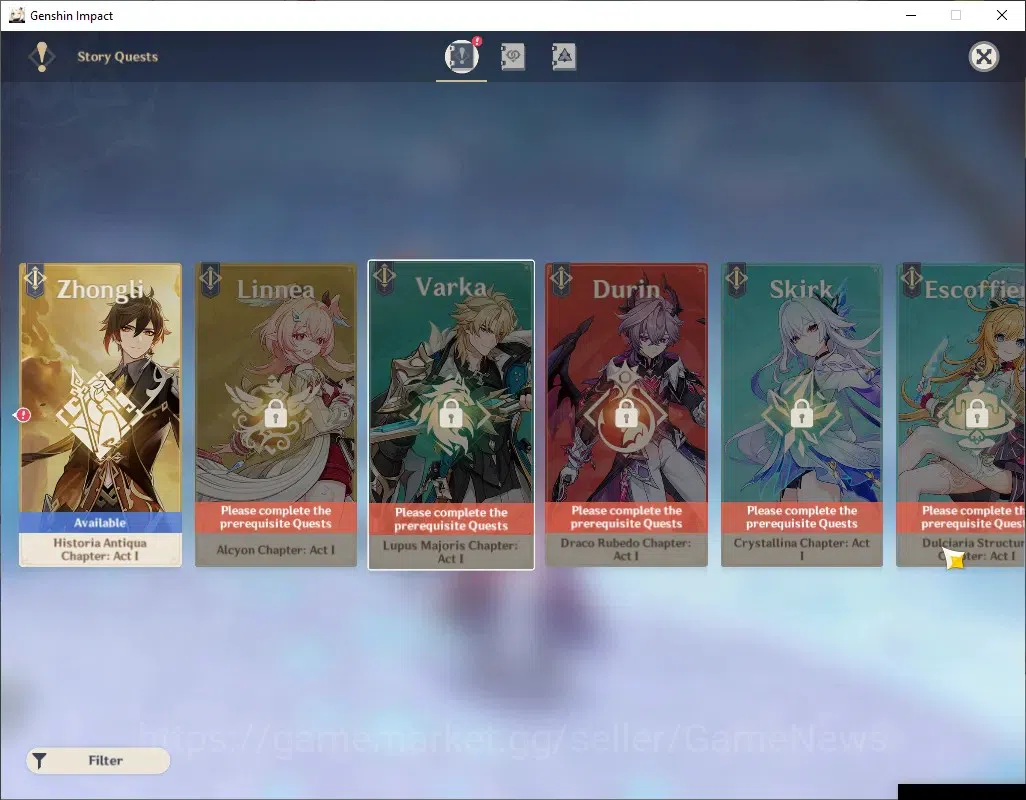Click the lock icon on Durin card

pos(626,413)
